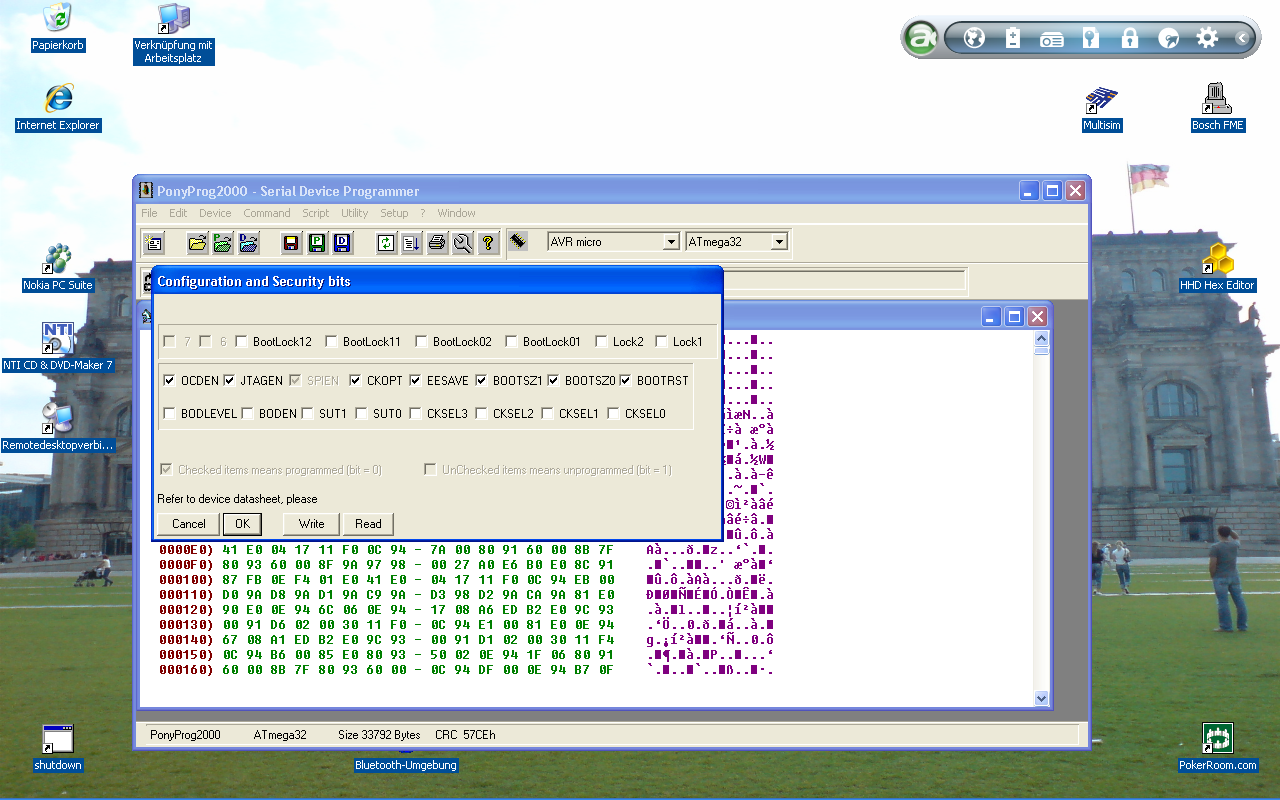Click the yellow Help question mark icon
This screenshot has height=800, width=1280.
(x=487, y=242)
